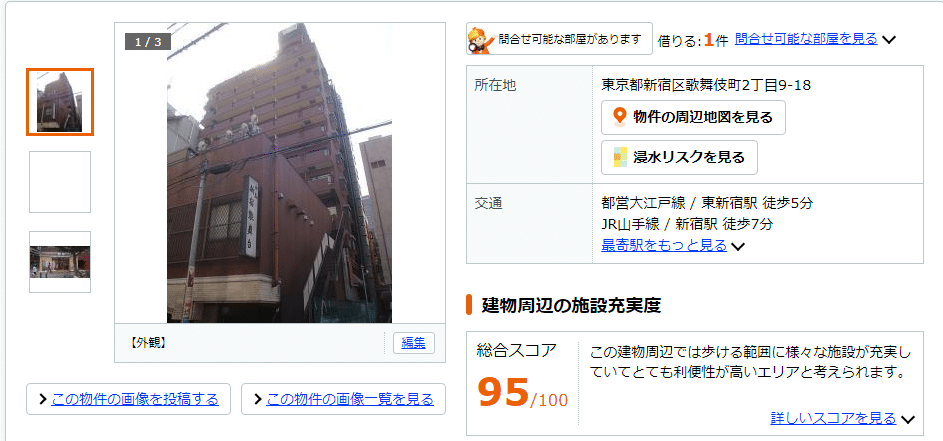
Task: Expand 詳しいスコアを見る chevron
Action: (908, 419)
